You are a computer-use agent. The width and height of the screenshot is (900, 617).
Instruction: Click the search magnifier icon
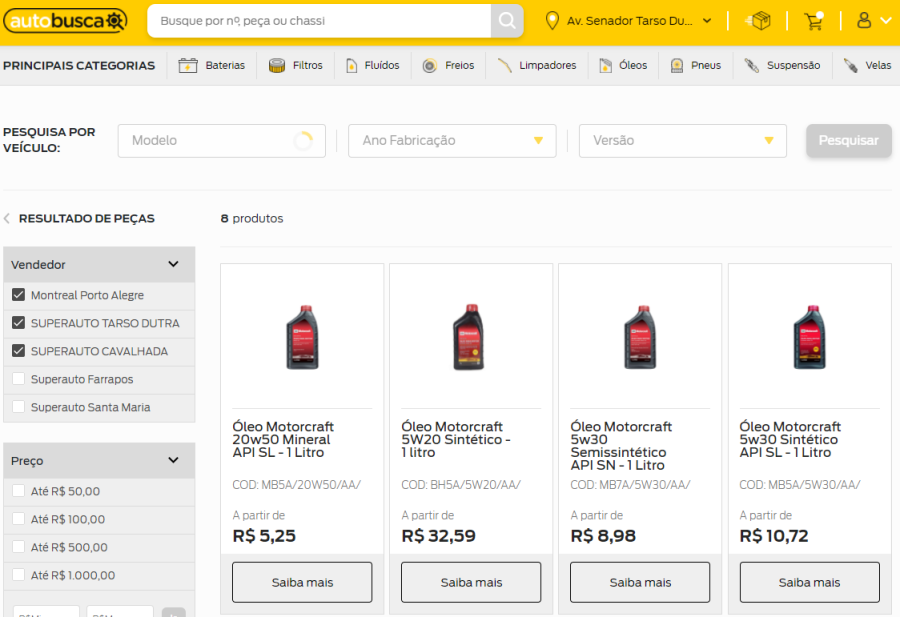[507, 21]
